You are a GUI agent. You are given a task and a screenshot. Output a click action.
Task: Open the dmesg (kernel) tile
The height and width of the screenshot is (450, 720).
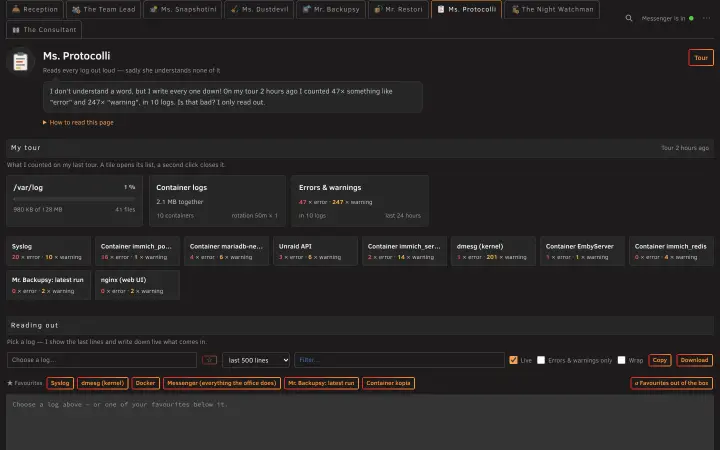pos(493,251)
